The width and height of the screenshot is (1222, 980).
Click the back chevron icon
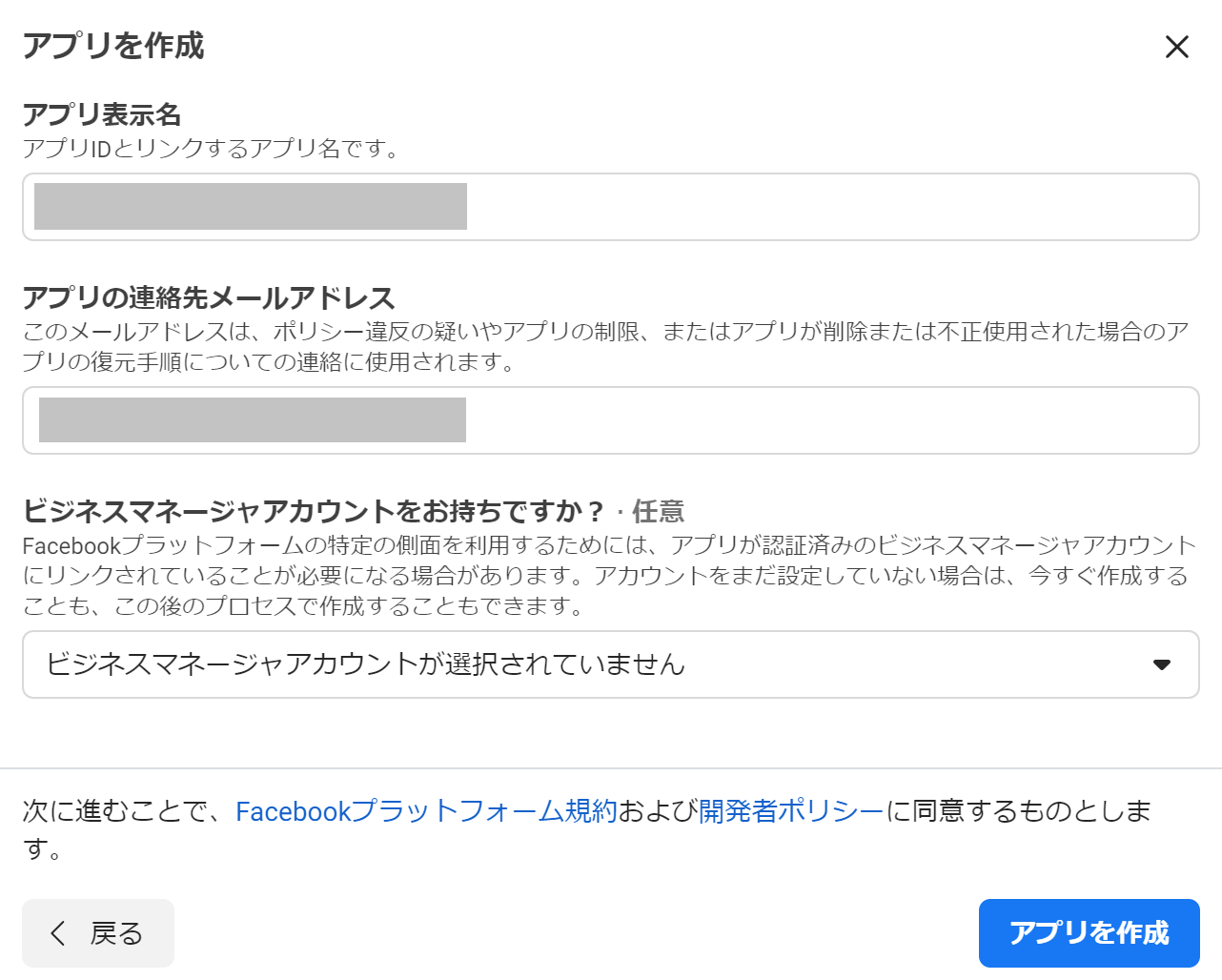pos(58,933)
